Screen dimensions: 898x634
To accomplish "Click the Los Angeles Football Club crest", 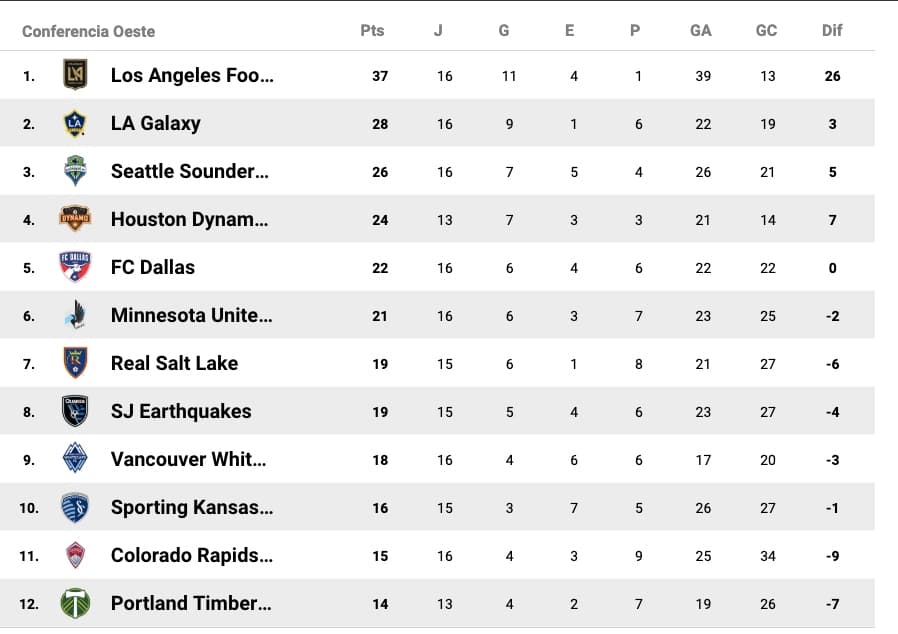I will 75,75.
